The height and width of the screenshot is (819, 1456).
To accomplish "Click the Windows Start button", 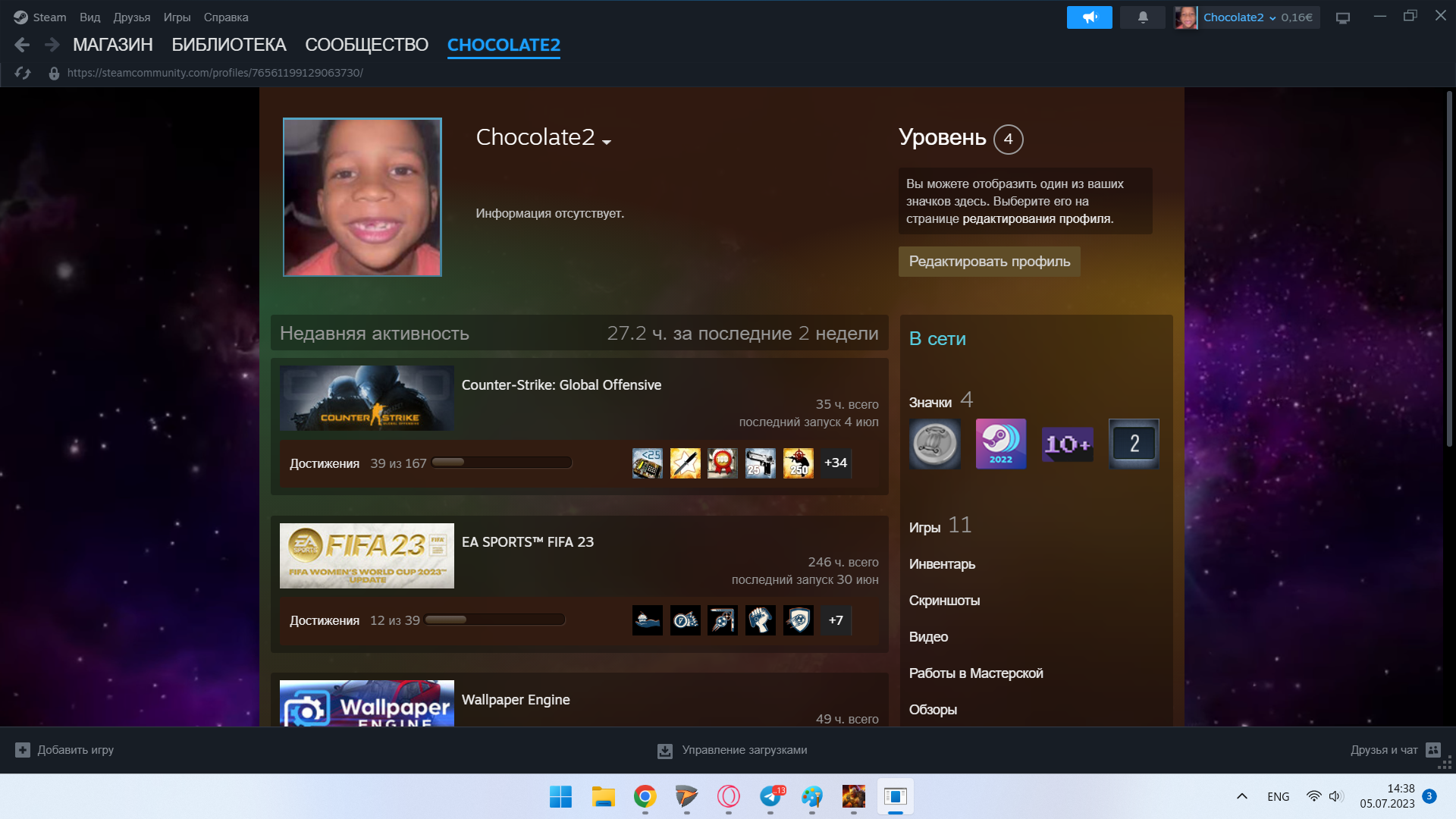I will tap(561, 796).
